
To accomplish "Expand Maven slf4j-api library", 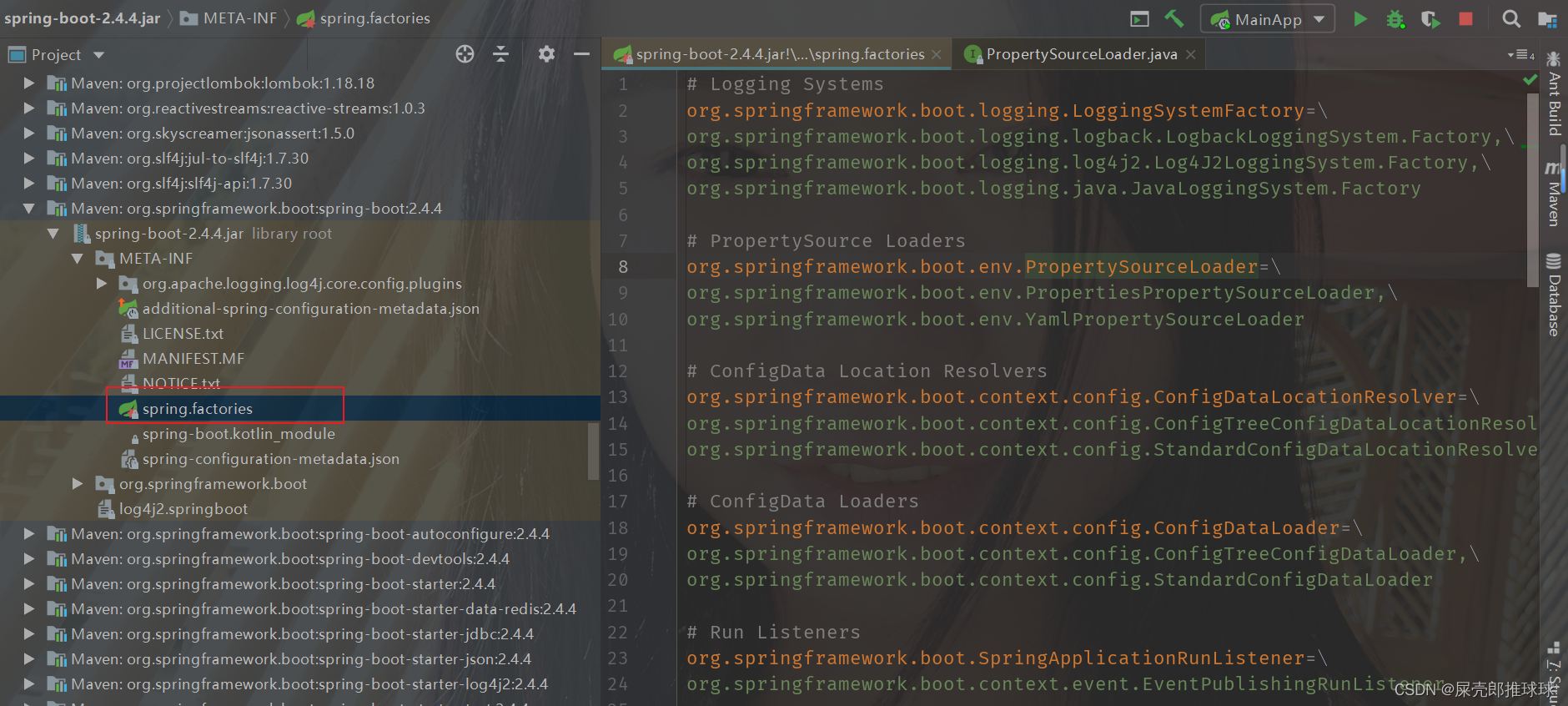I will point(29,184).
